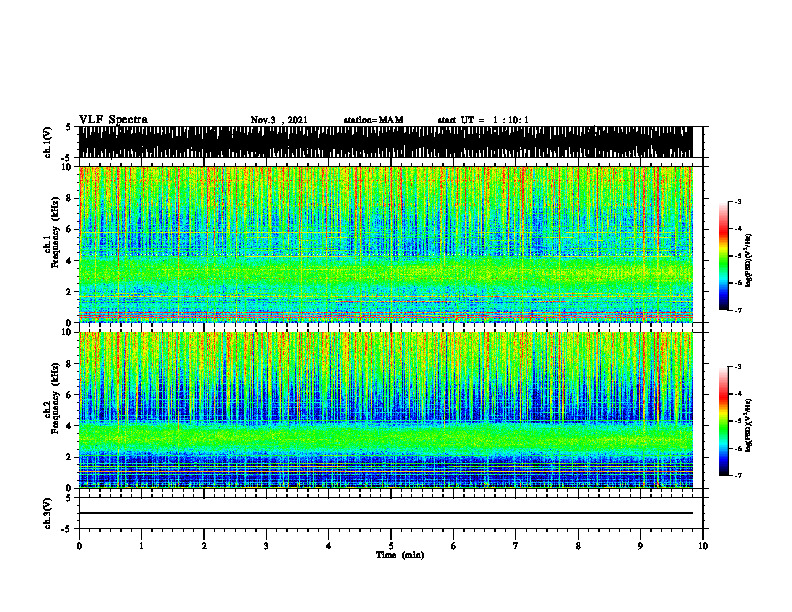Screen dimensions: 792x612
Task: Click time axis tick label "9"
Action: [640, 546]
